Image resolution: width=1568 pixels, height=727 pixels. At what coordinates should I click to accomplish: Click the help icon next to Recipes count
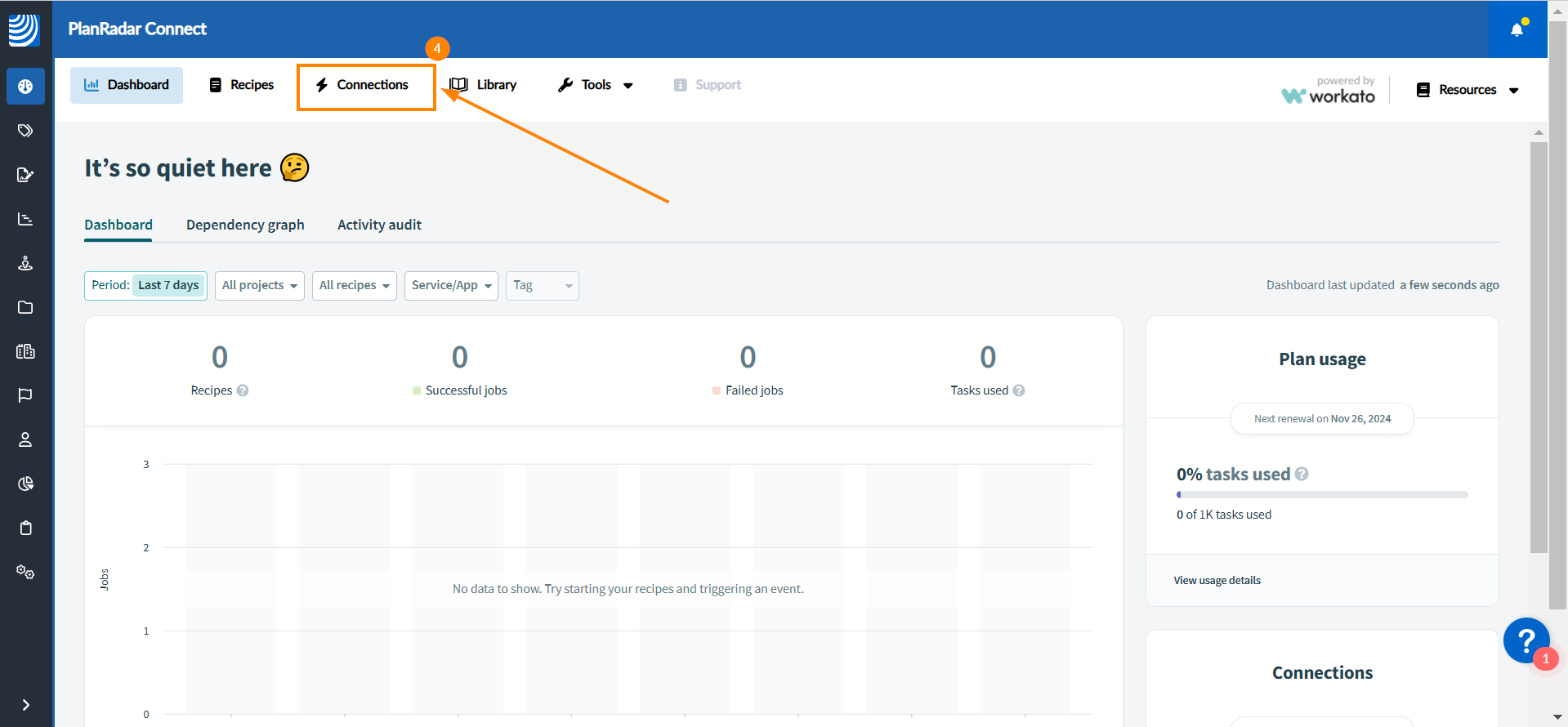coord(243,390)
